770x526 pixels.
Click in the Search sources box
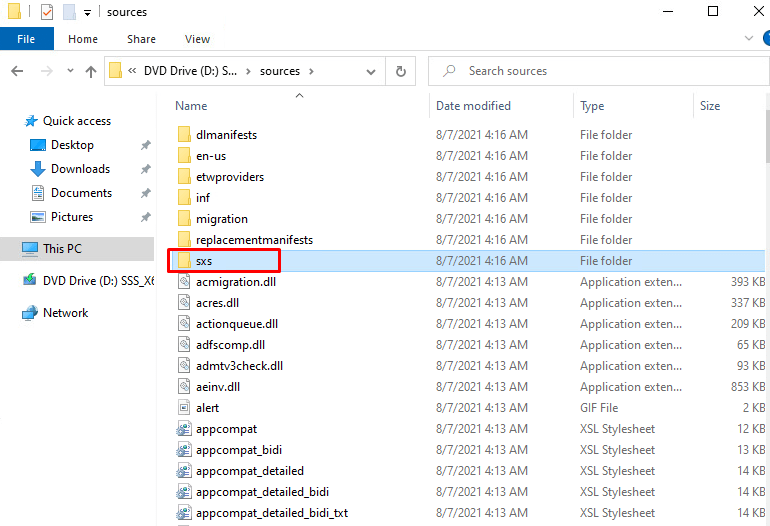pos(600,71)
